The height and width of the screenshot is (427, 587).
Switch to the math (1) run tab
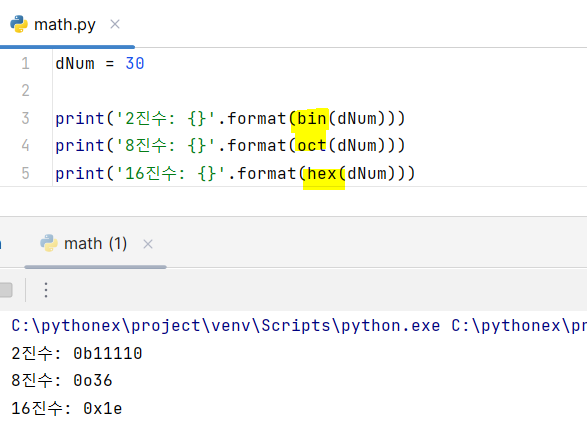pos(95,244)
